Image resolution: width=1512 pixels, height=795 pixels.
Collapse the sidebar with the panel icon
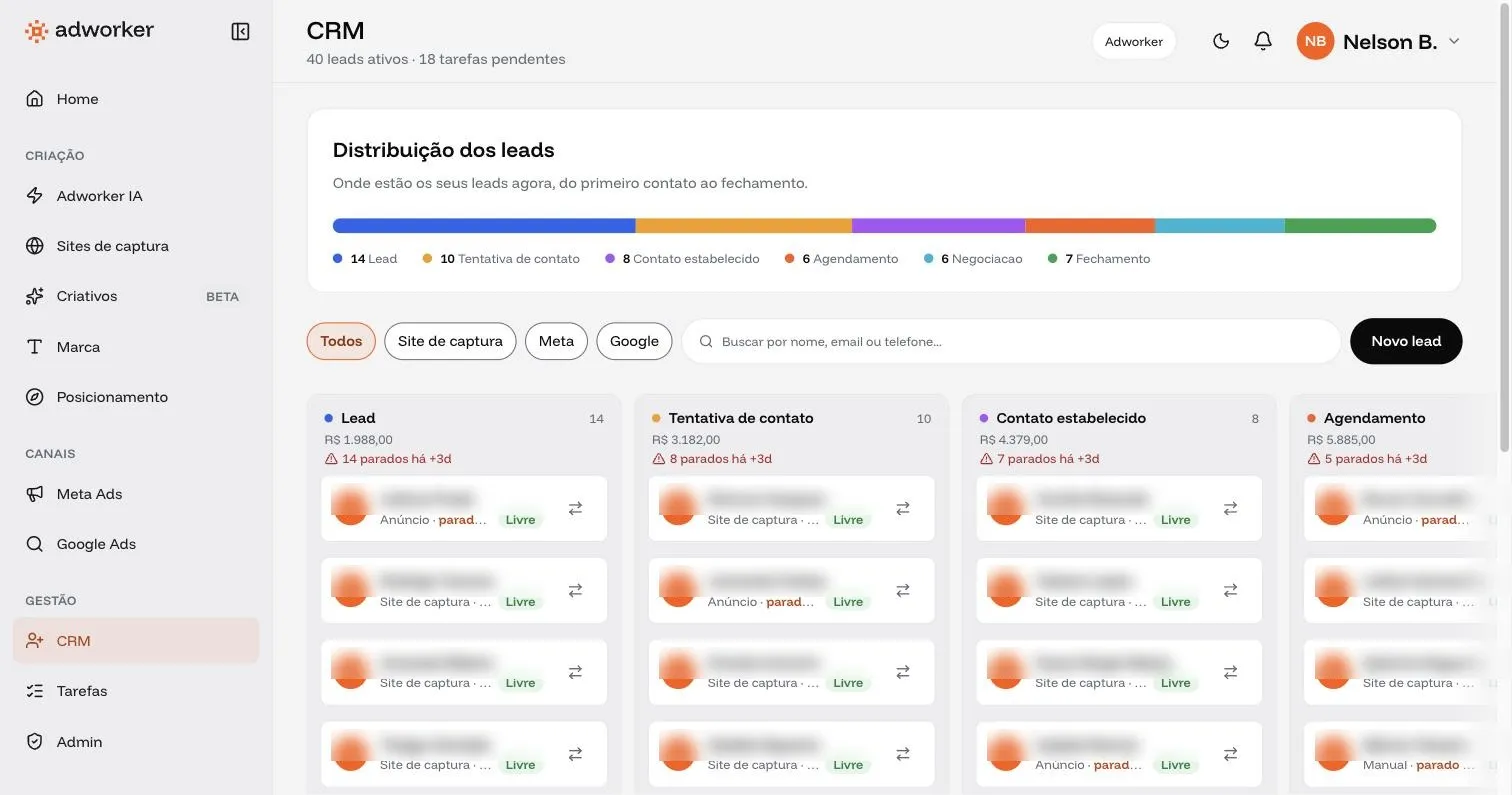click(240, 32)
